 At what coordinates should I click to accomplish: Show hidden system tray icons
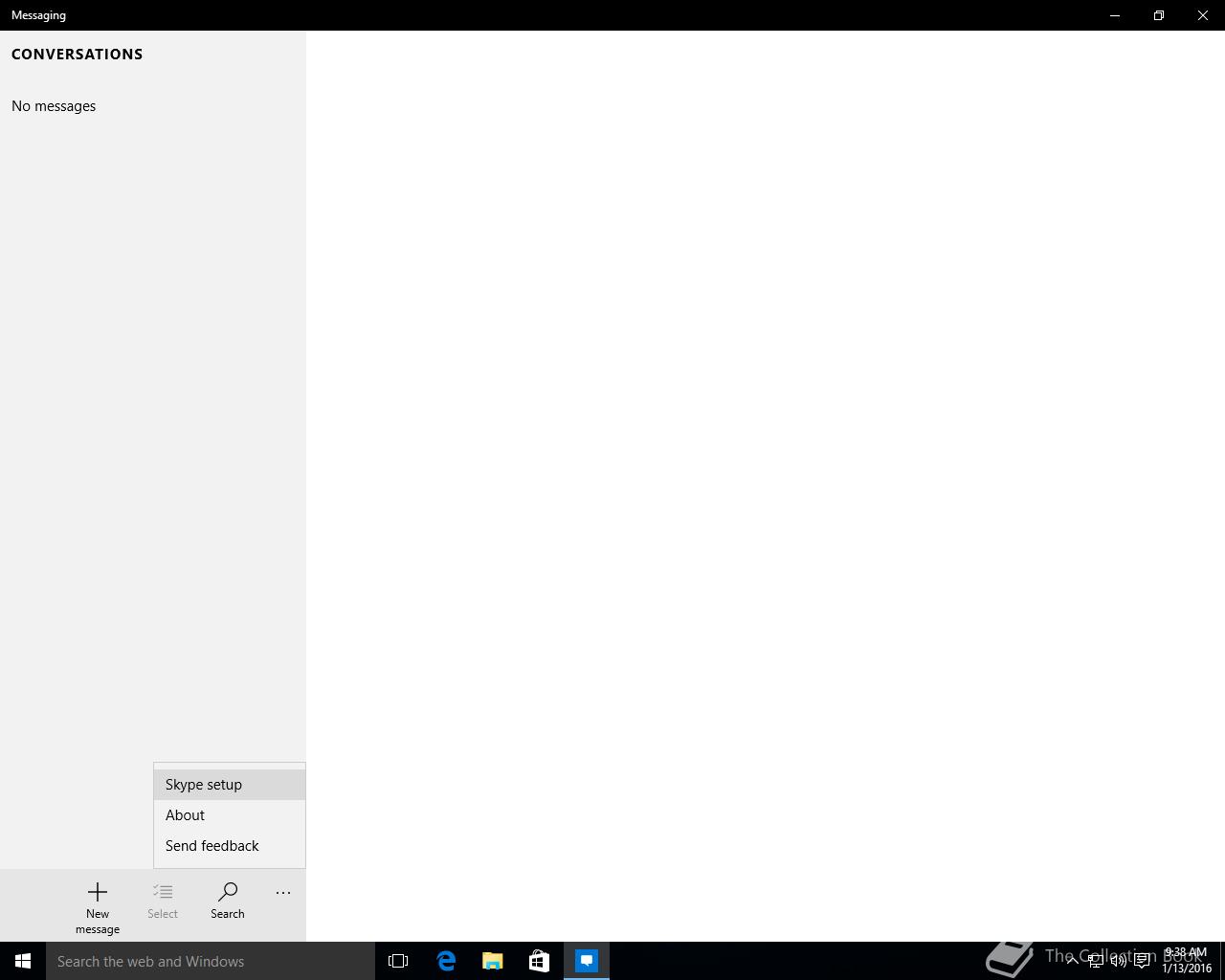pyautogui.click(x=1072, y=960)
